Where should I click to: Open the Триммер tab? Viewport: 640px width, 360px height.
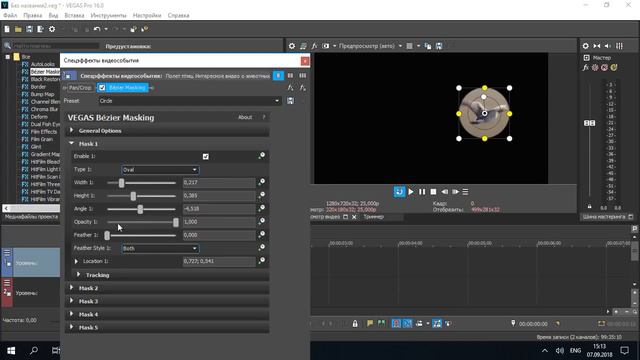coord(373,217)
